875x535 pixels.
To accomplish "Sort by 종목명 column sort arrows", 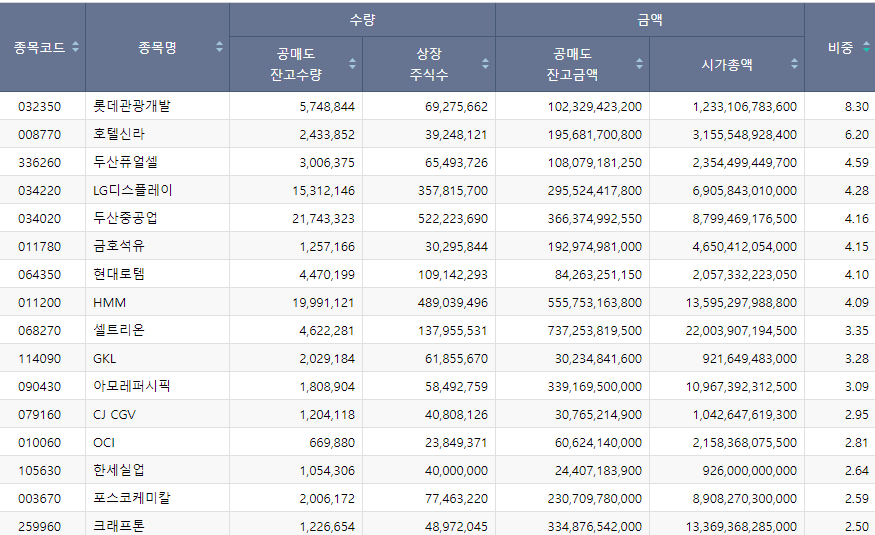I will coord(219,47).
